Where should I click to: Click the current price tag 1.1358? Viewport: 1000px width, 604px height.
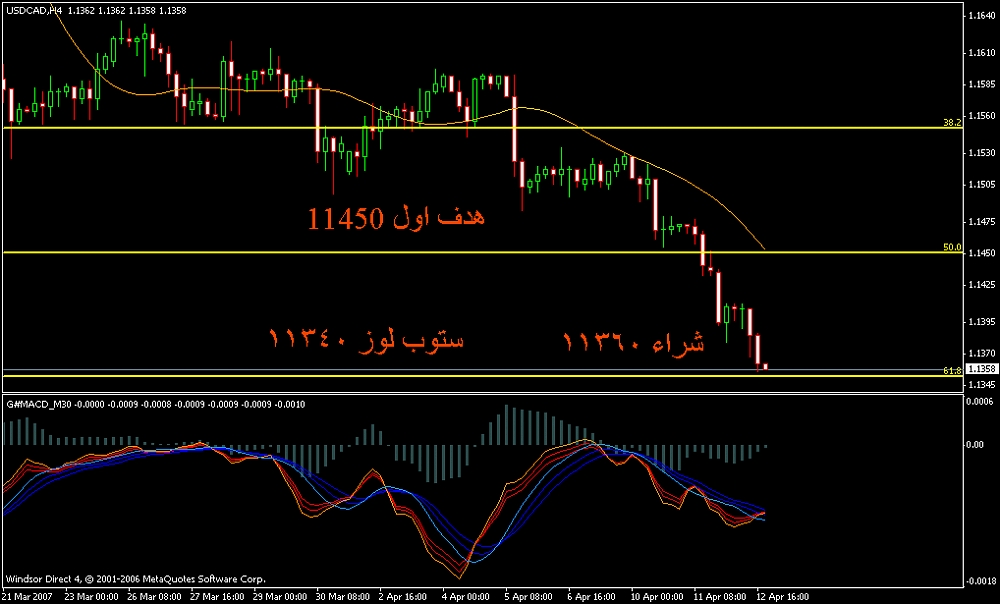click(981, 369)
